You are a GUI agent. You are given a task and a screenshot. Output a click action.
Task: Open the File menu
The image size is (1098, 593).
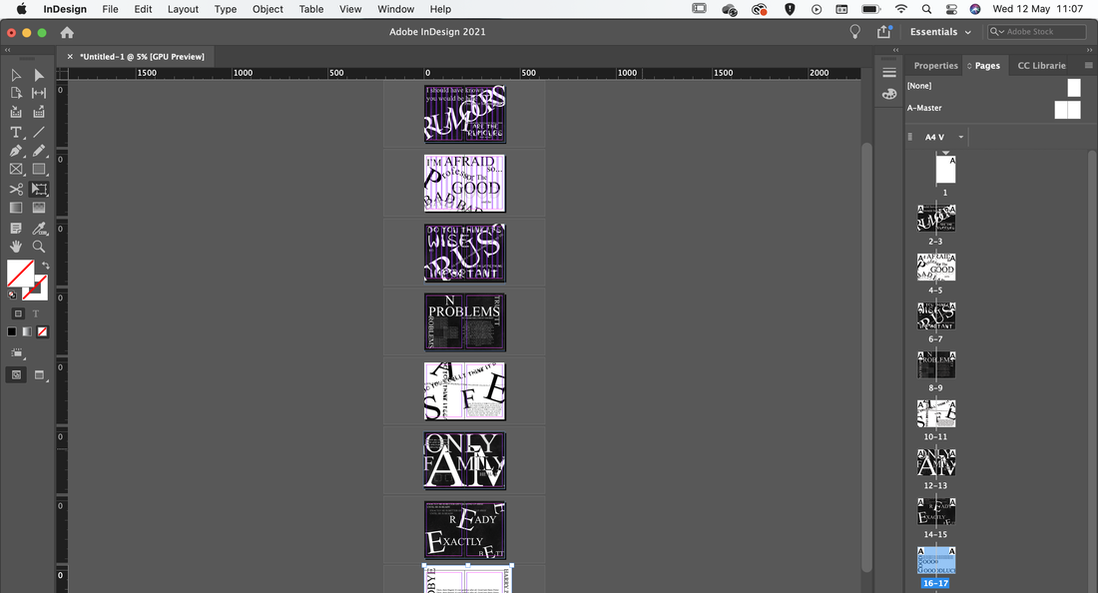[110, 9]
